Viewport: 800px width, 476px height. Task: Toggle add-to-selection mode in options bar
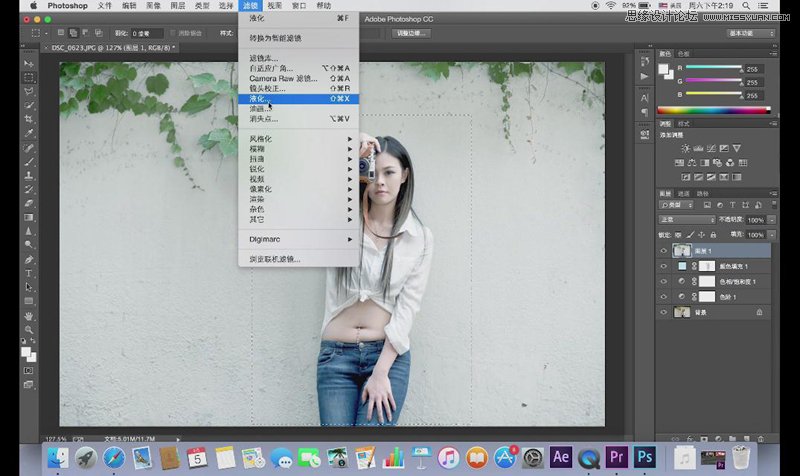click(x=73, y=33)
